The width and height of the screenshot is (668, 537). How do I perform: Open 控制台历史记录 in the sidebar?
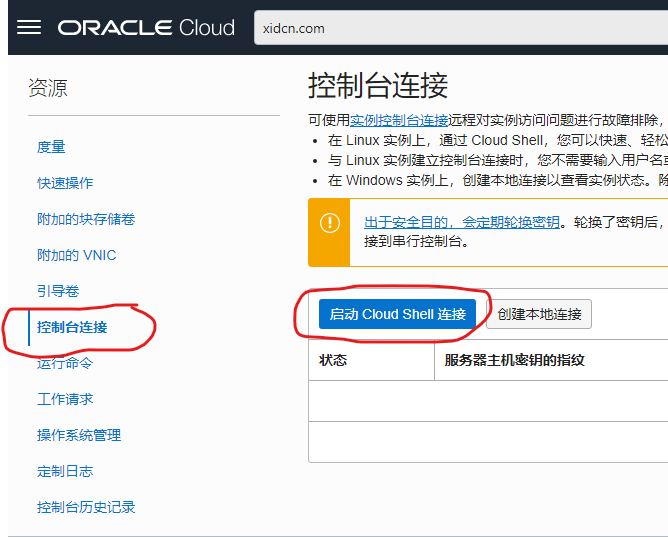coord(86,507)
